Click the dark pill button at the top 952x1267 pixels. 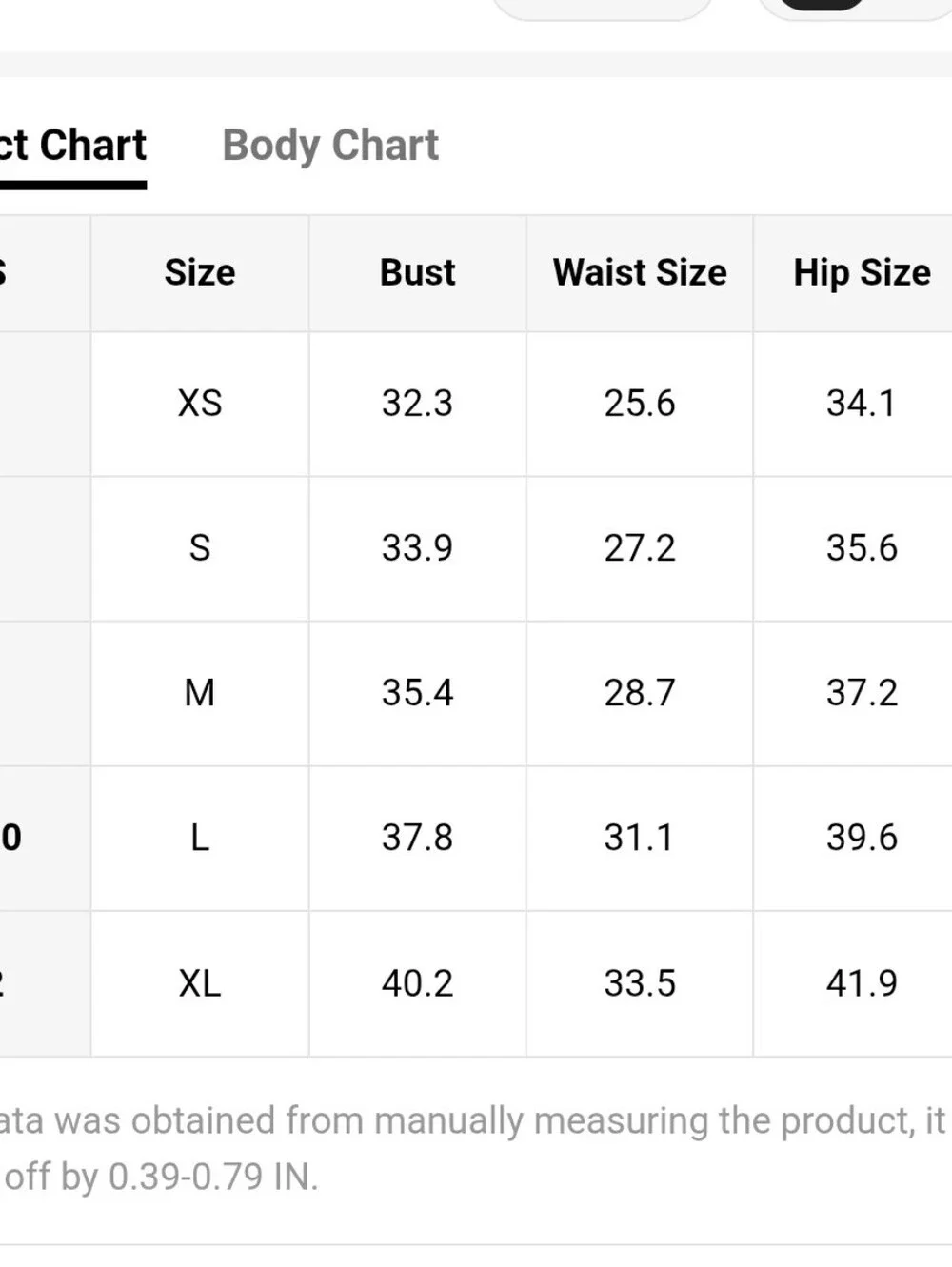[x=823, y=4]
